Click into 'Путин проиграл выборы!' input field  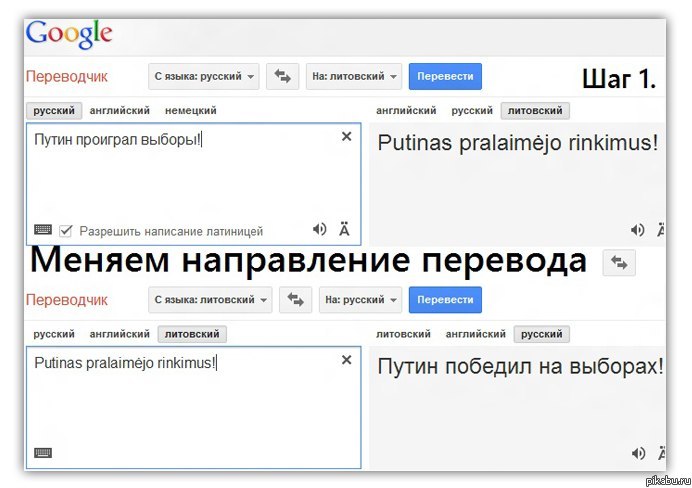193,184
